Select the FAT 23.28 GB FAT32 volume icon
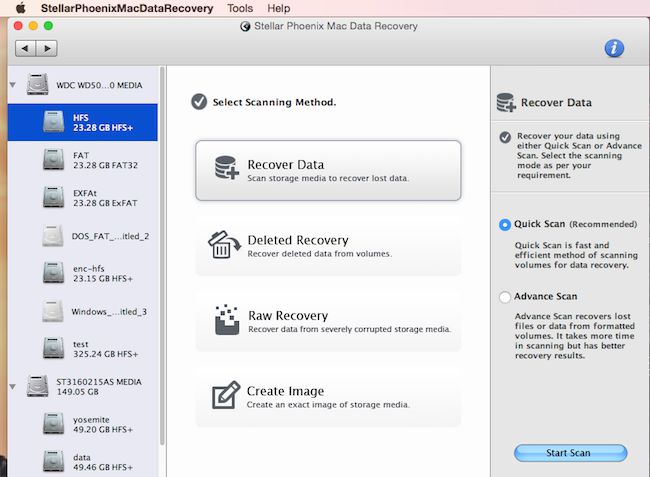Image resolution: width=650 pixels, height=477 pixels. click(x=53, y=160)
